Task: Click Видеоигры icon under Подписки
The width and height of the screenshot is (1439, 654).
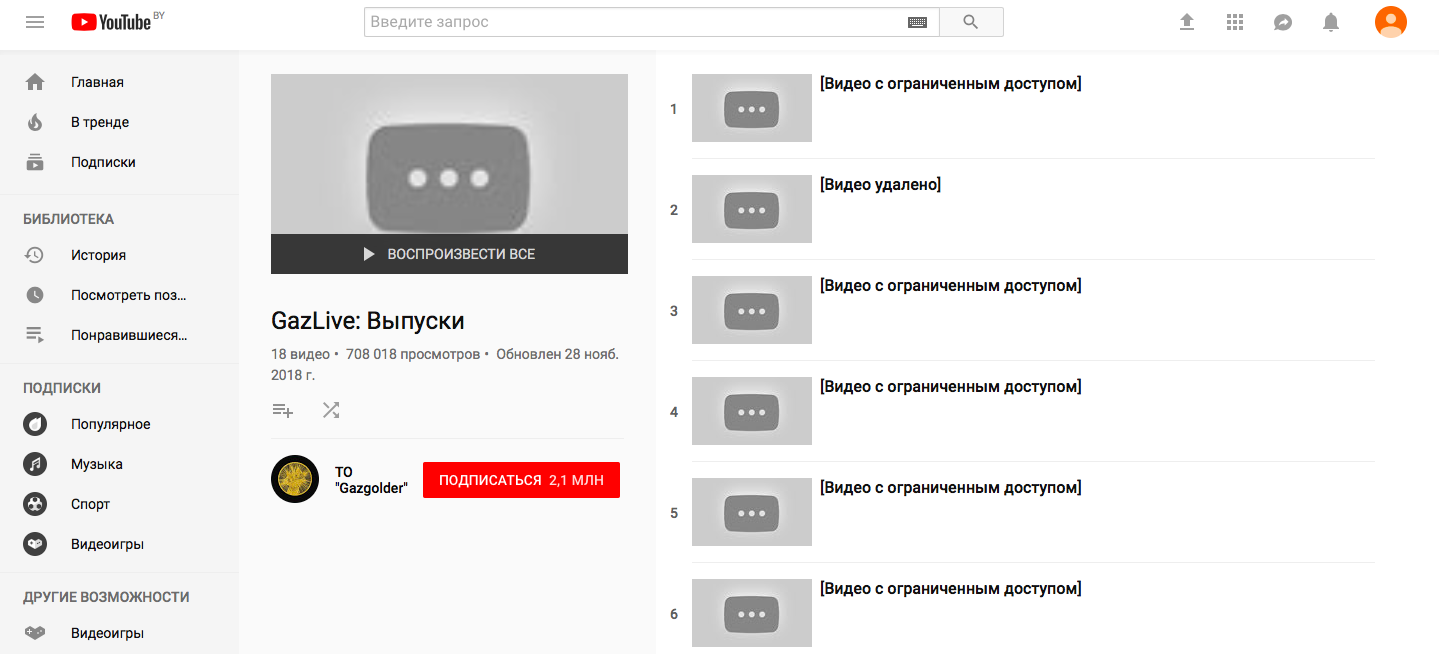Action: point(35,544)
